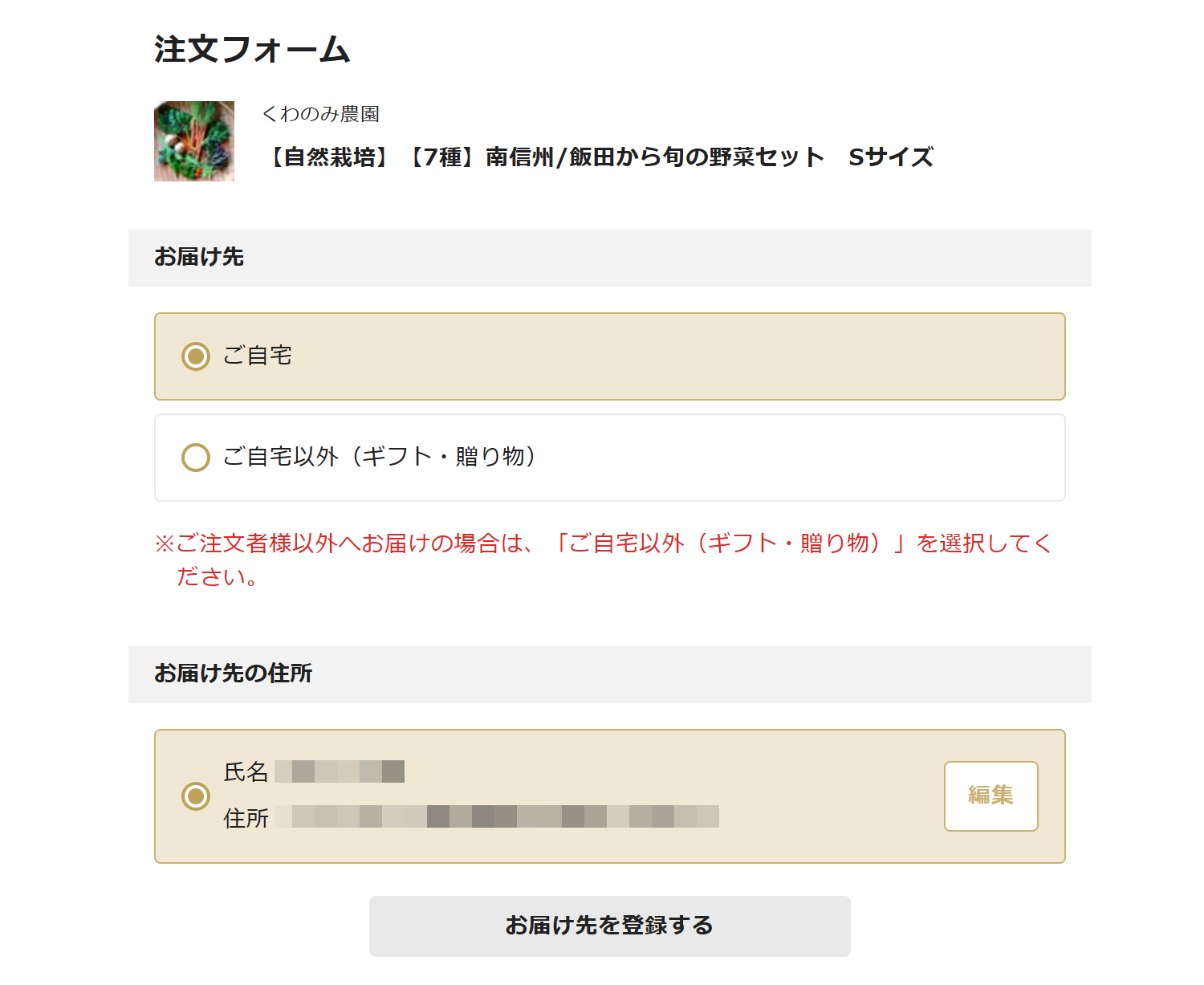Viewport: 1204px width, 985px height.
Task: Select the saved address radio button
Action: [196, 796]
